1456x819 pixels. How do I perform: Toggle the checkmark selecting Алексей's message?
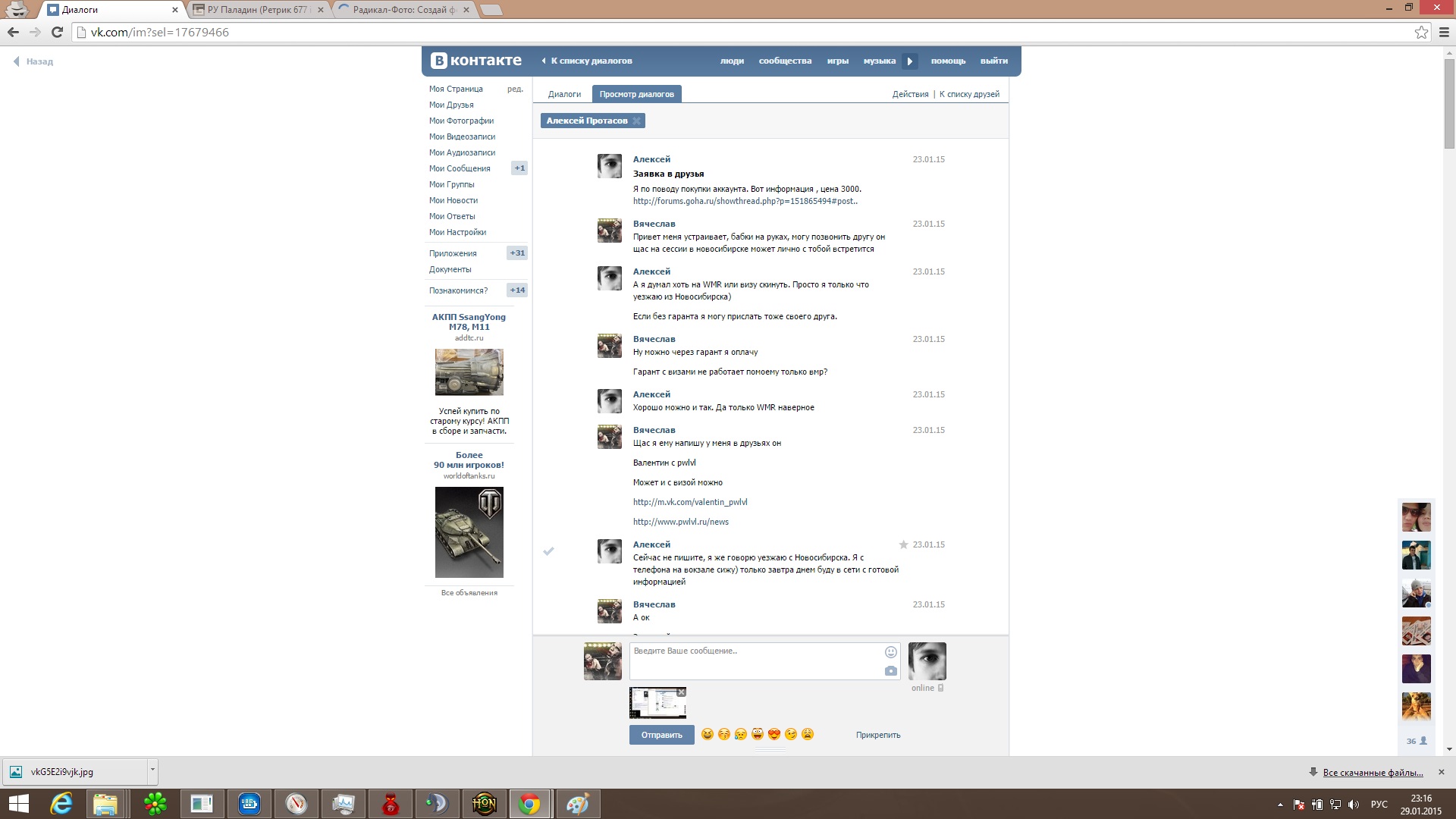coord(548,551)
